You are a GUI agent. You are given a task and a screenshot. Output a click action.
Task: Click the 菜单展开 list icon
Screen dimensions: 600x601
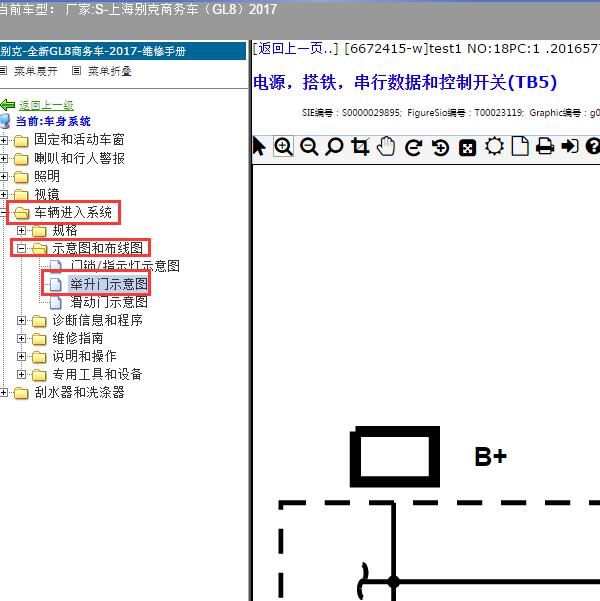[x=3, y=71]
